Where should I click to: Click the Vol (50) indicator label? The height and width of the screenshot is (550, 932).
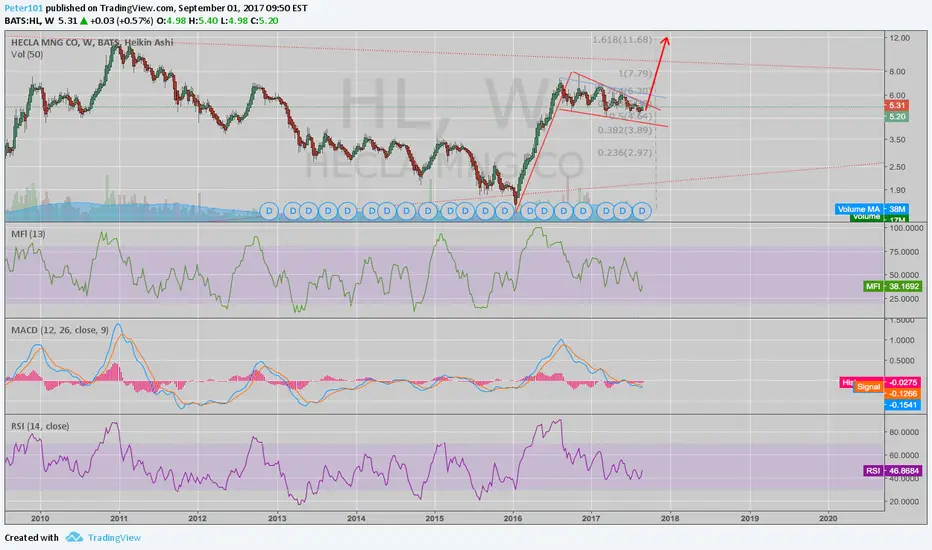click(x=27, y=54)
